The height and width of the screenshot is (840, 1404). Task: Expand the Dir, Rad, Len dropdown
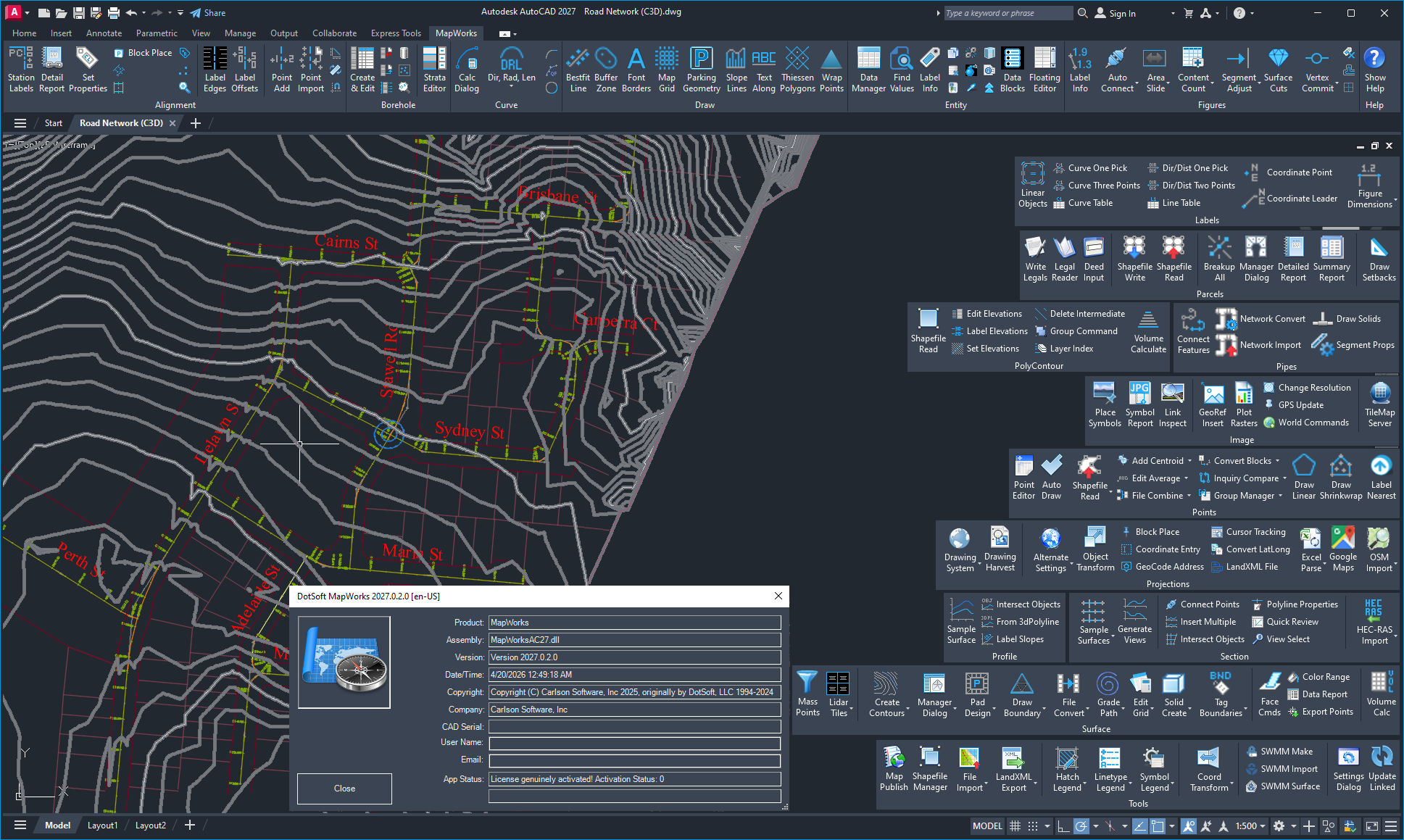pos(511,86)
